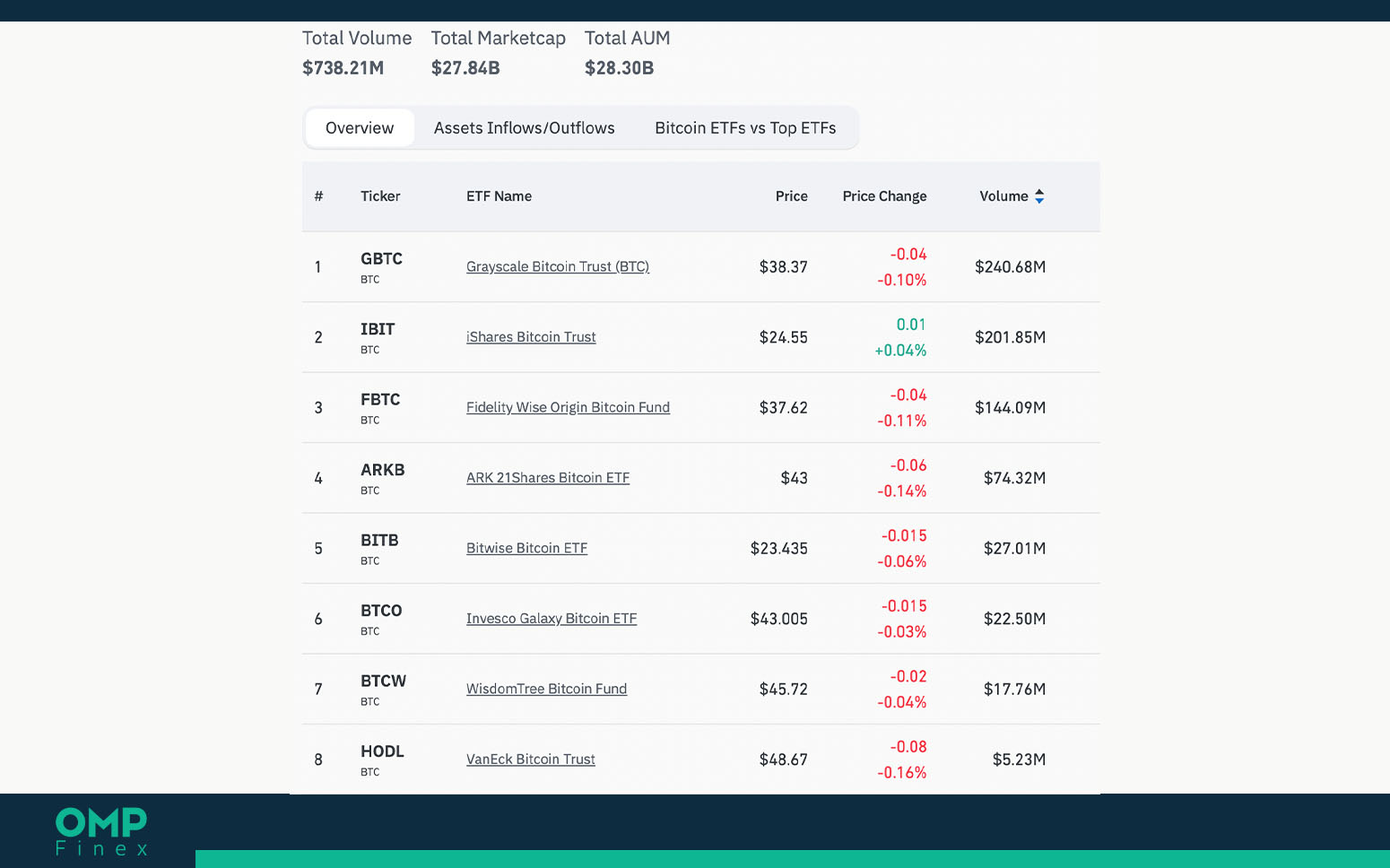Image resolution: width=1390 pixels, height=868 pixels.
Task: Click the OMP Finex logo
Action: click(101, 832)
